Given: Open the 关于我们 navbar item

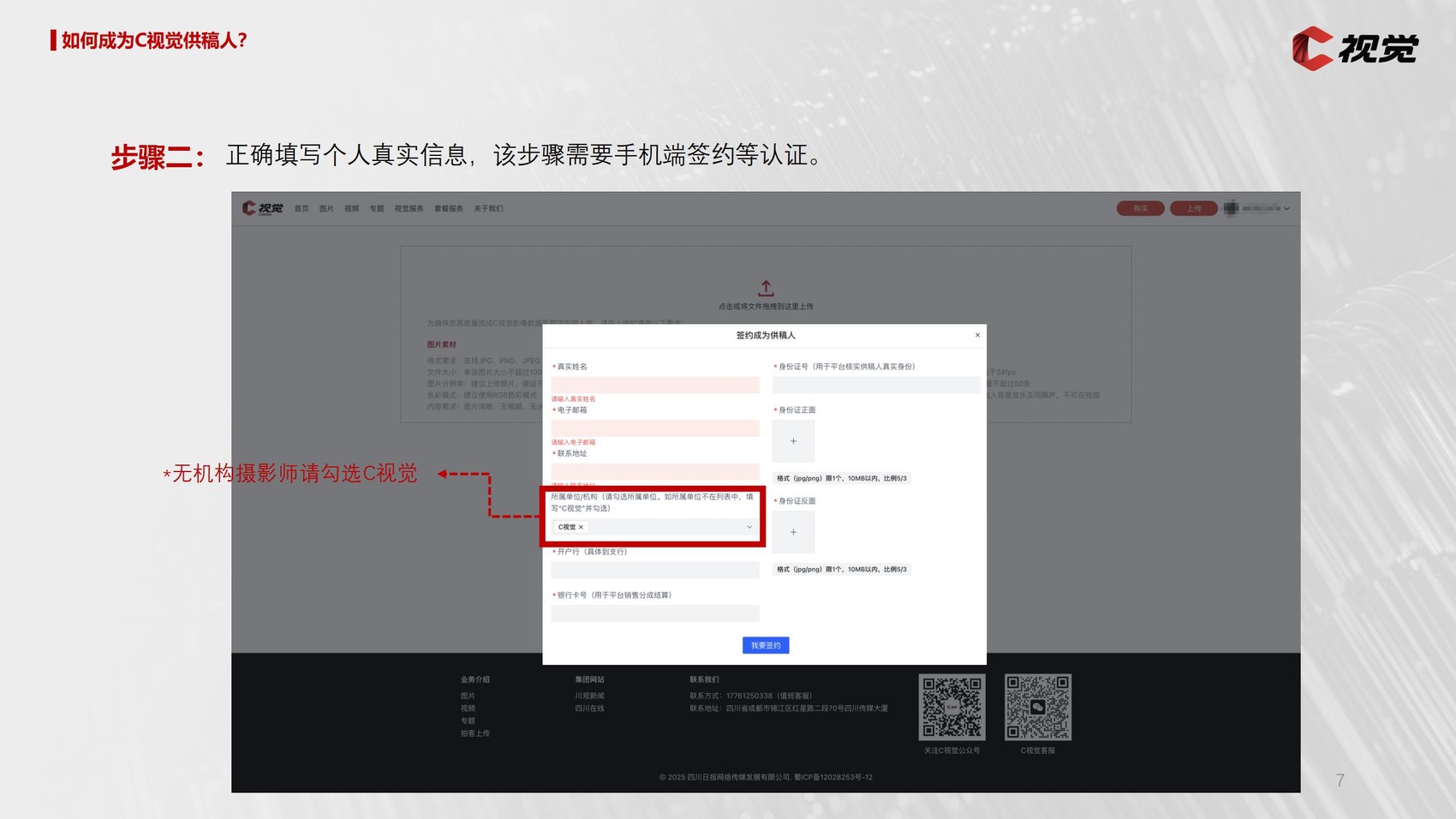Looking at the screenshot, I should click(x=488, y=209).
